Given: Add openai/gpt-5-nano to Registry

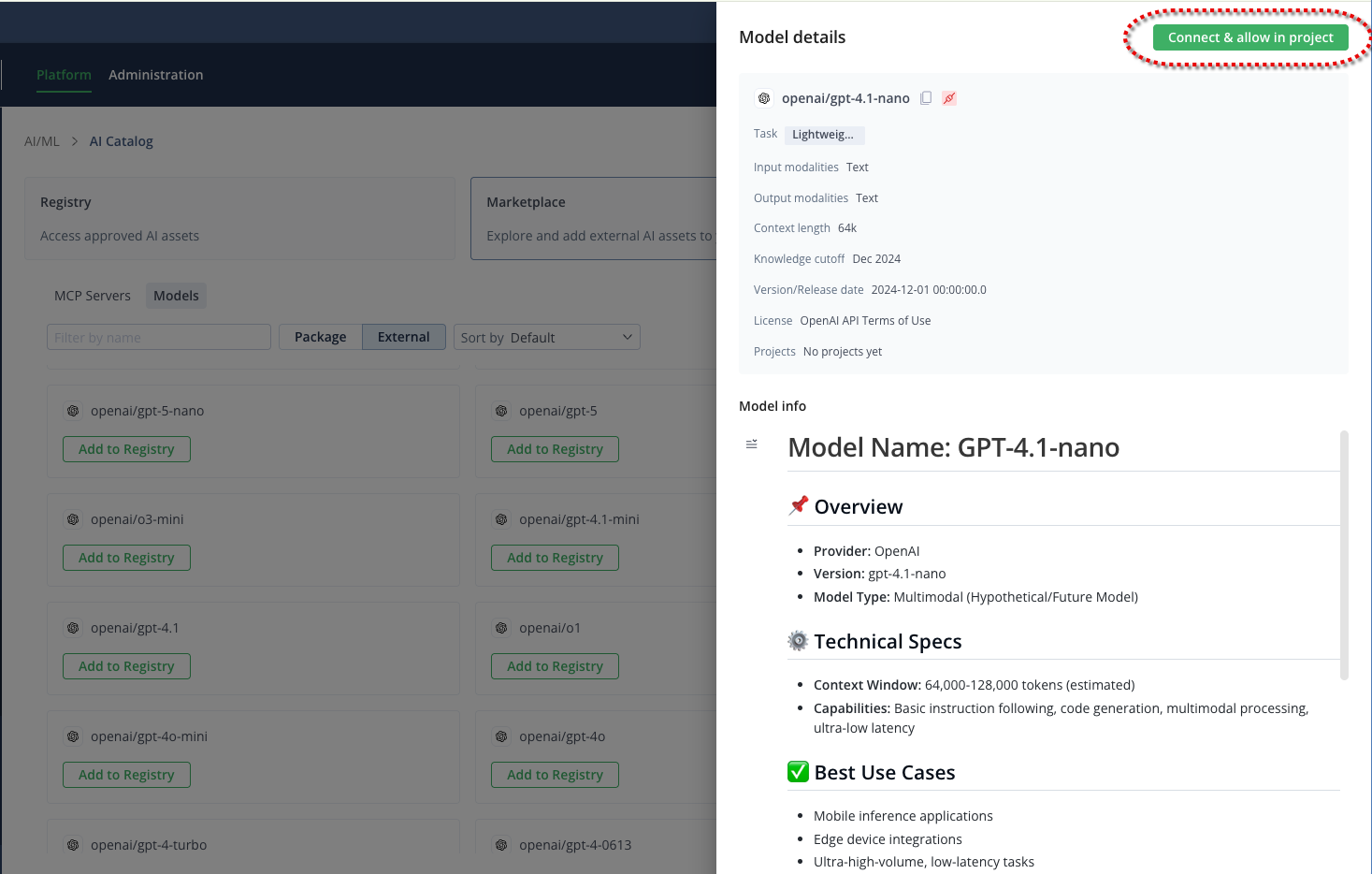Looking at the screenshot, I should (126, 449).
